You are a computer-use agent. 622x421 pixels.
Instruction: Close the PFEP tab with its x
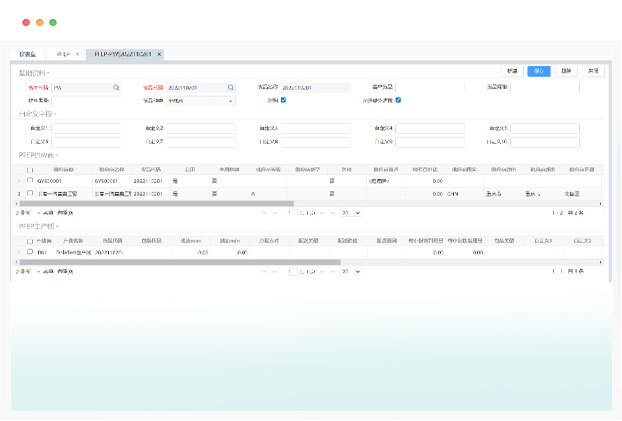[x=77, y=54]
